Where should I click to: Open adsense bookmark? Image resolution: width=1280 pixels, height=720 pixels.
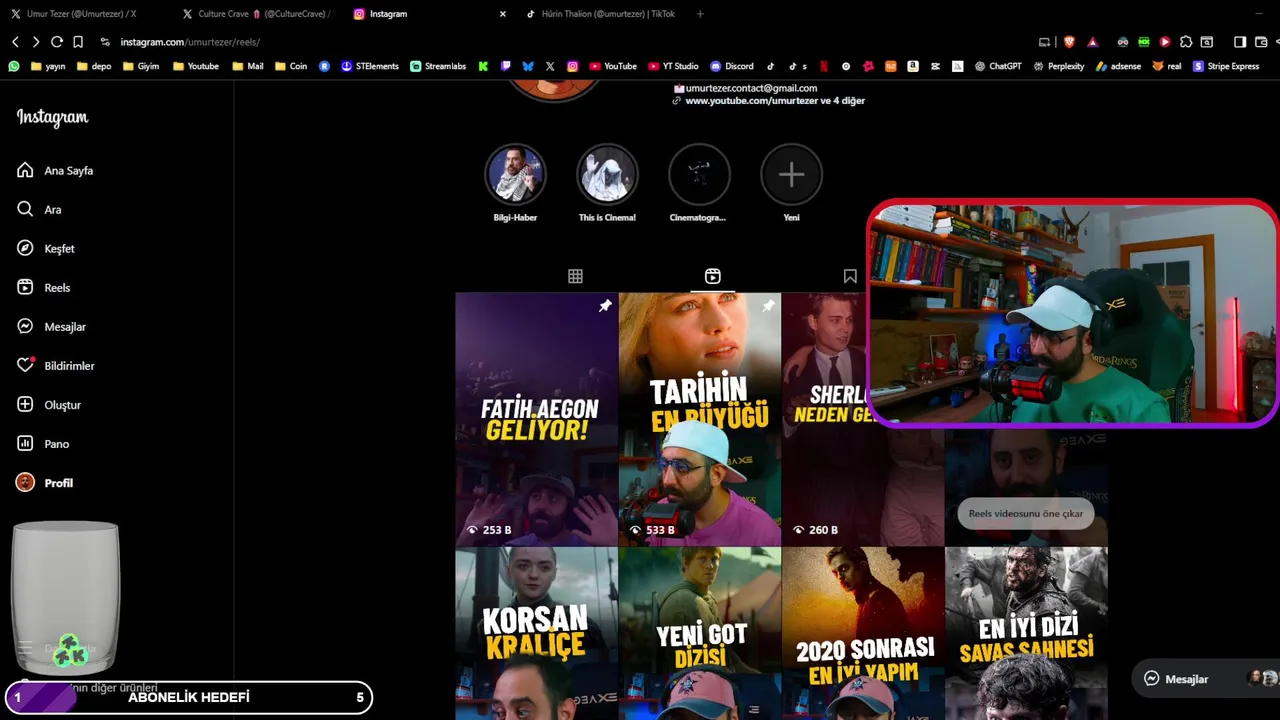point(1118,66)
